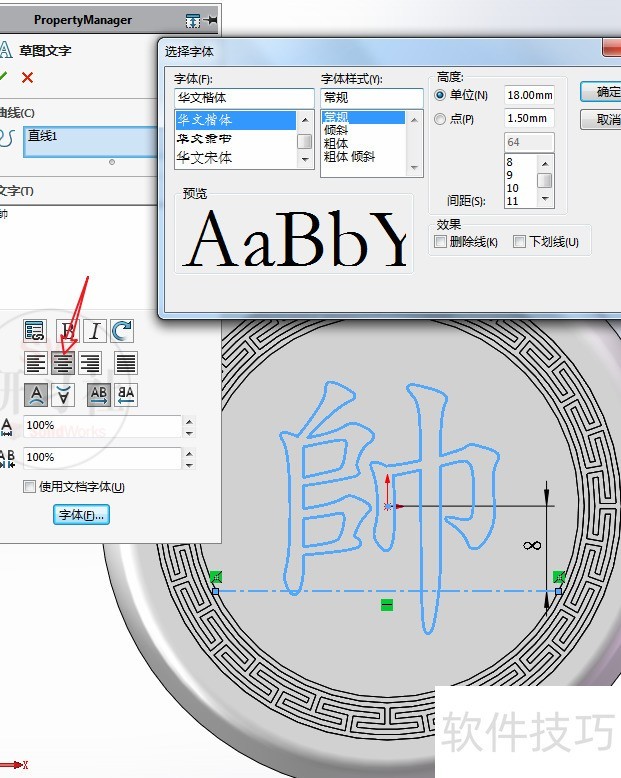Select size 9 in point list
Screen dimensions: 621x778
[521, 175]
